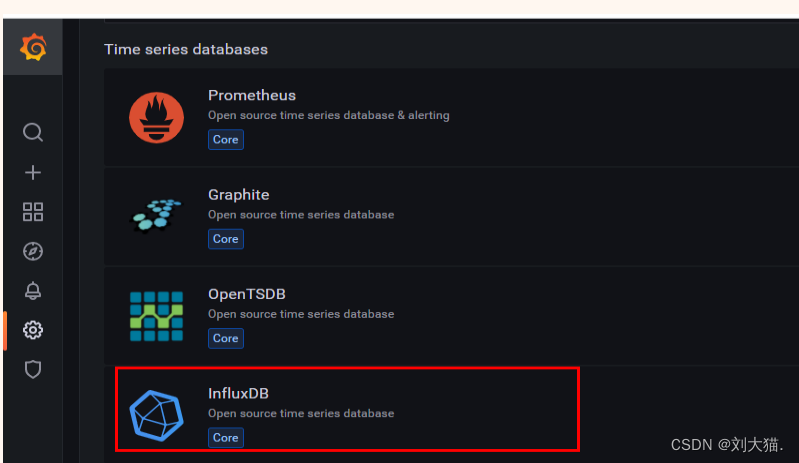Select the Prometheus data source title
Viewport: 799px width, 463px height.
(252, 95)
